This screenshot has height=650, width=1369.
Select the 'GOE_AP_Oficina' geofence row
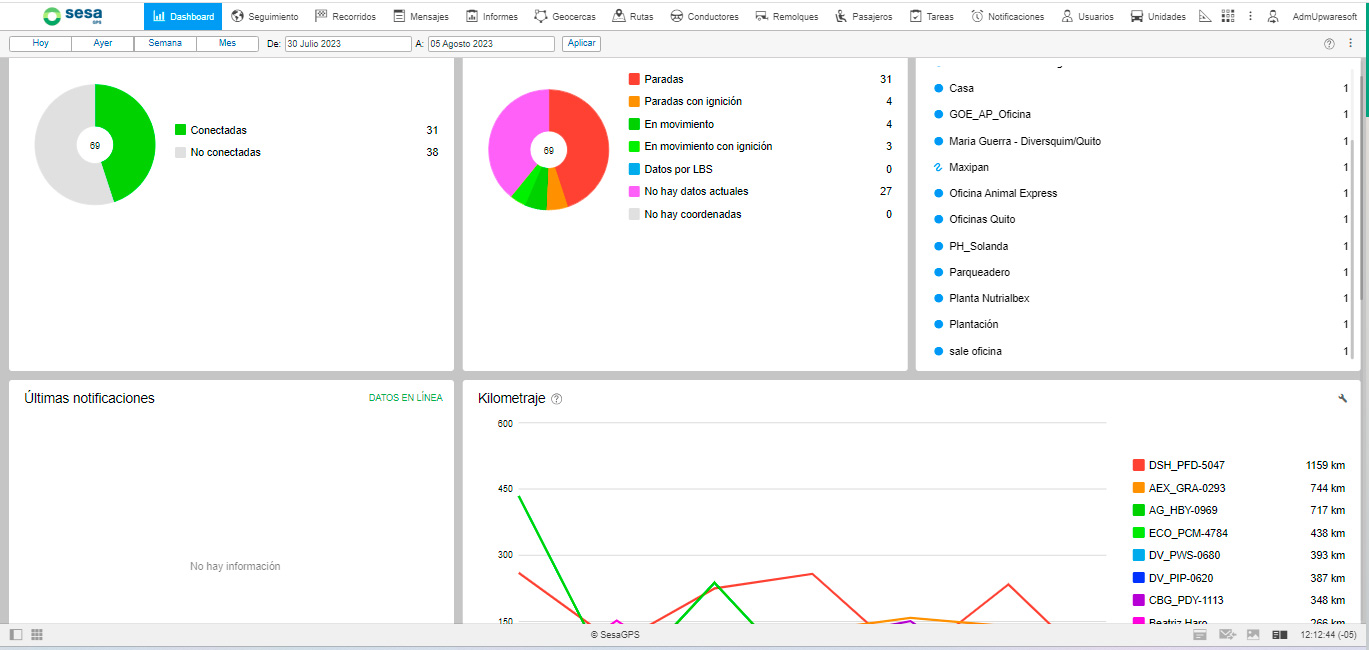1141,114
